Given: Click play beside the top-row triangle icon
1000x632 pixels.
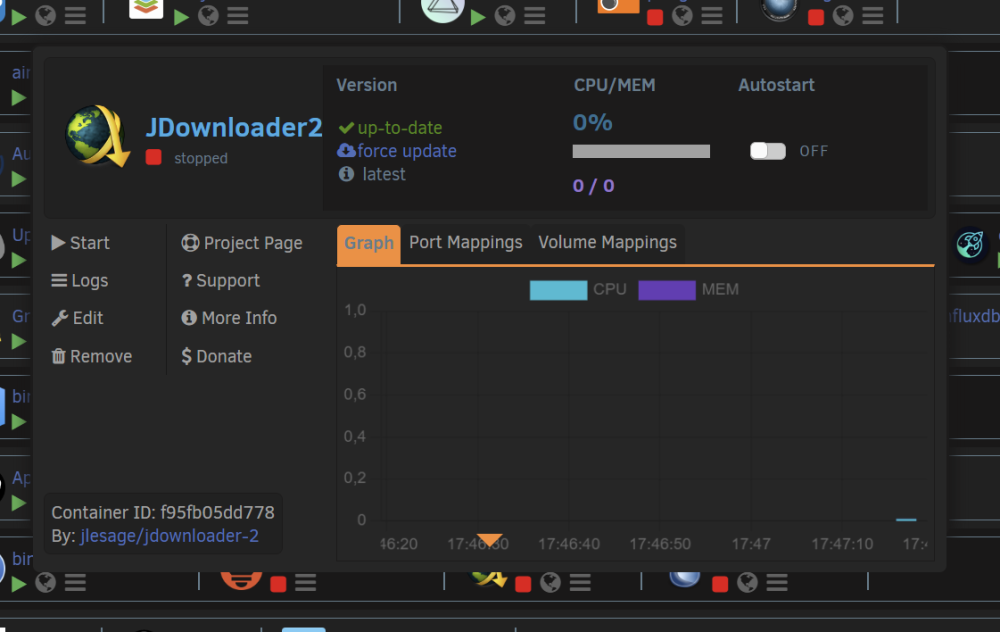Looking at the screenshot, I should pyautogui.click(x=478, y=16).
